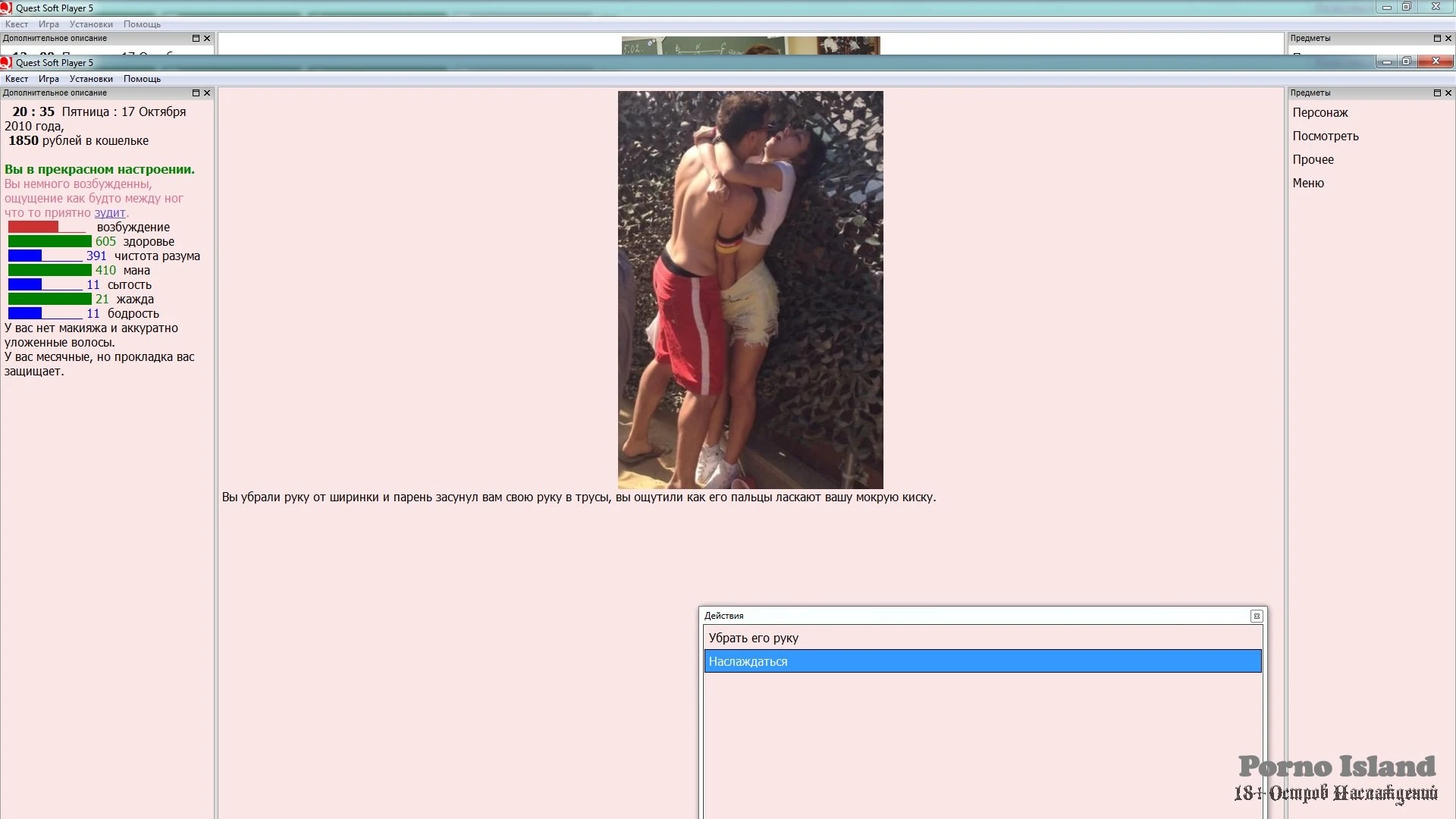This screenshot has height=819, width=1456.
Task: Undock the front Предметы panel
Action: click(1437, 93)
